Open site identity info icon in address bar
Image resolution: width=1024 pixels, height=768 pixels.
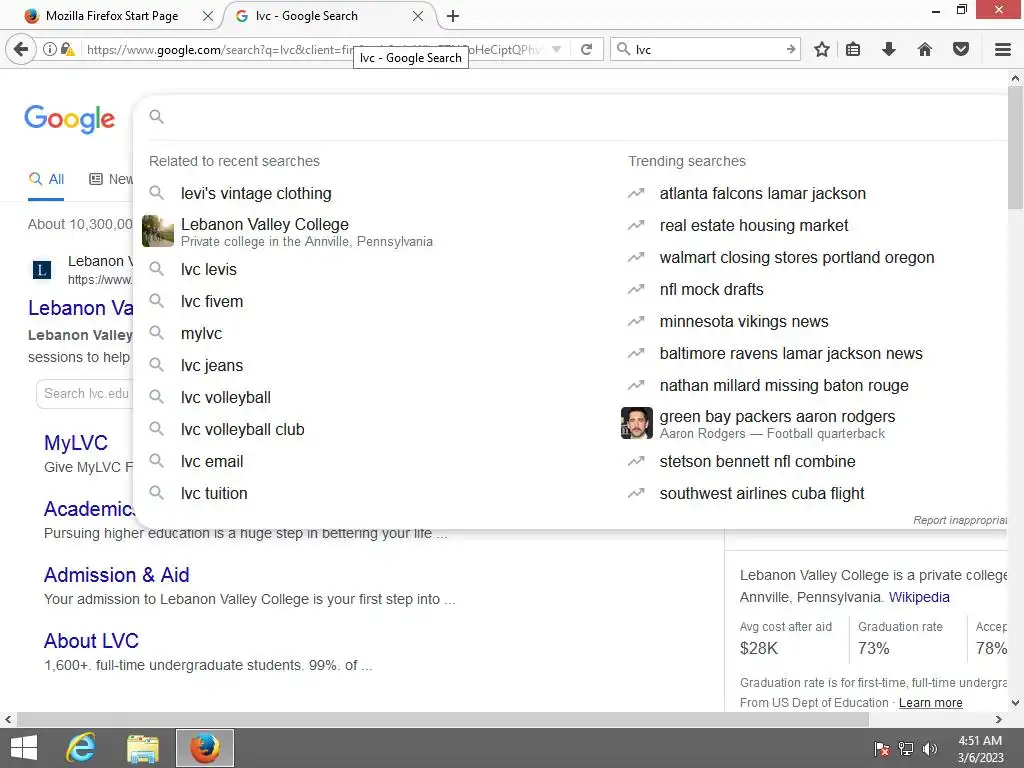pyautogui.click(x=50, y=49)
